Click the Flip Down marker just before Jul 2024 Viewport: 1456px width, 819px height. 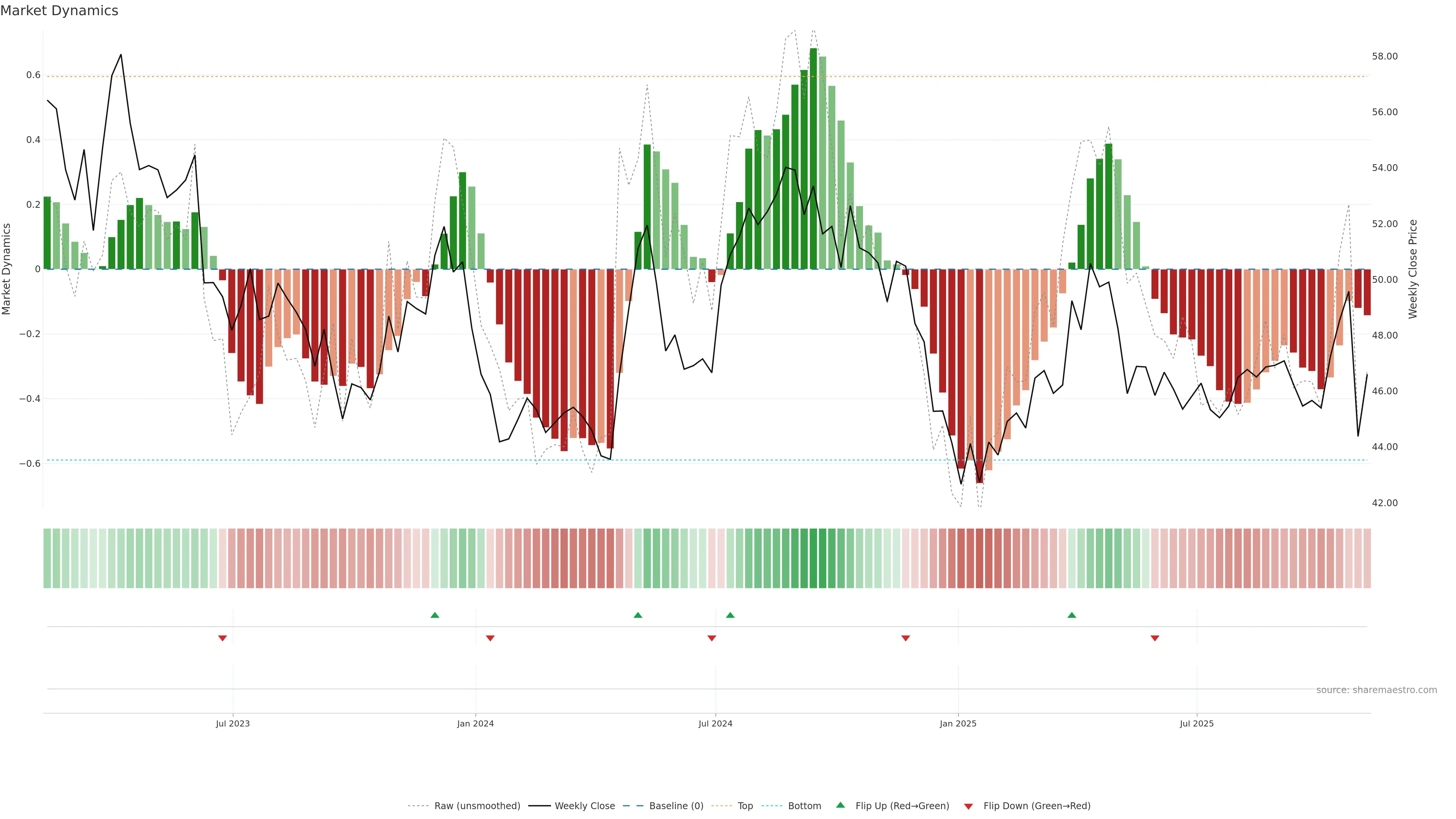pos(712,638)
